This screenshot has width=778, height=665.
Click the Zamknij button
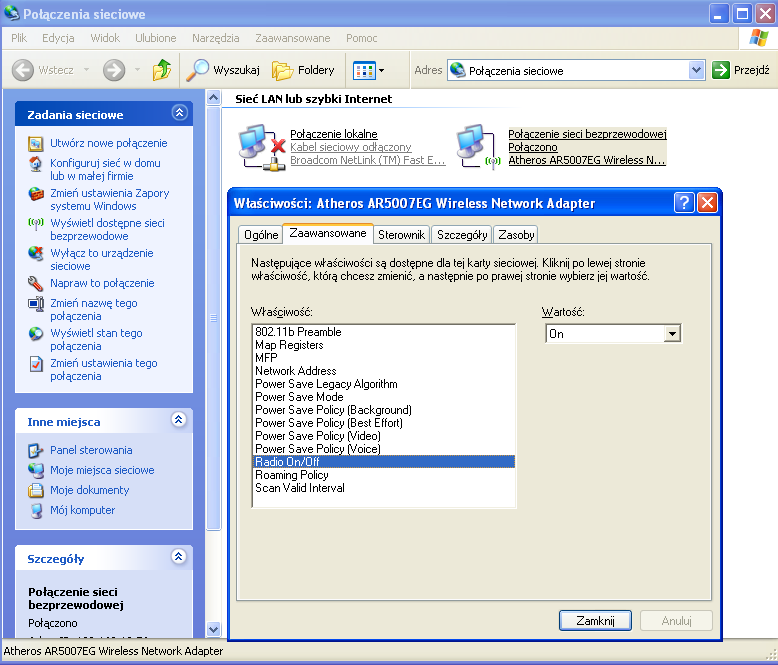(x=595, y=620)
